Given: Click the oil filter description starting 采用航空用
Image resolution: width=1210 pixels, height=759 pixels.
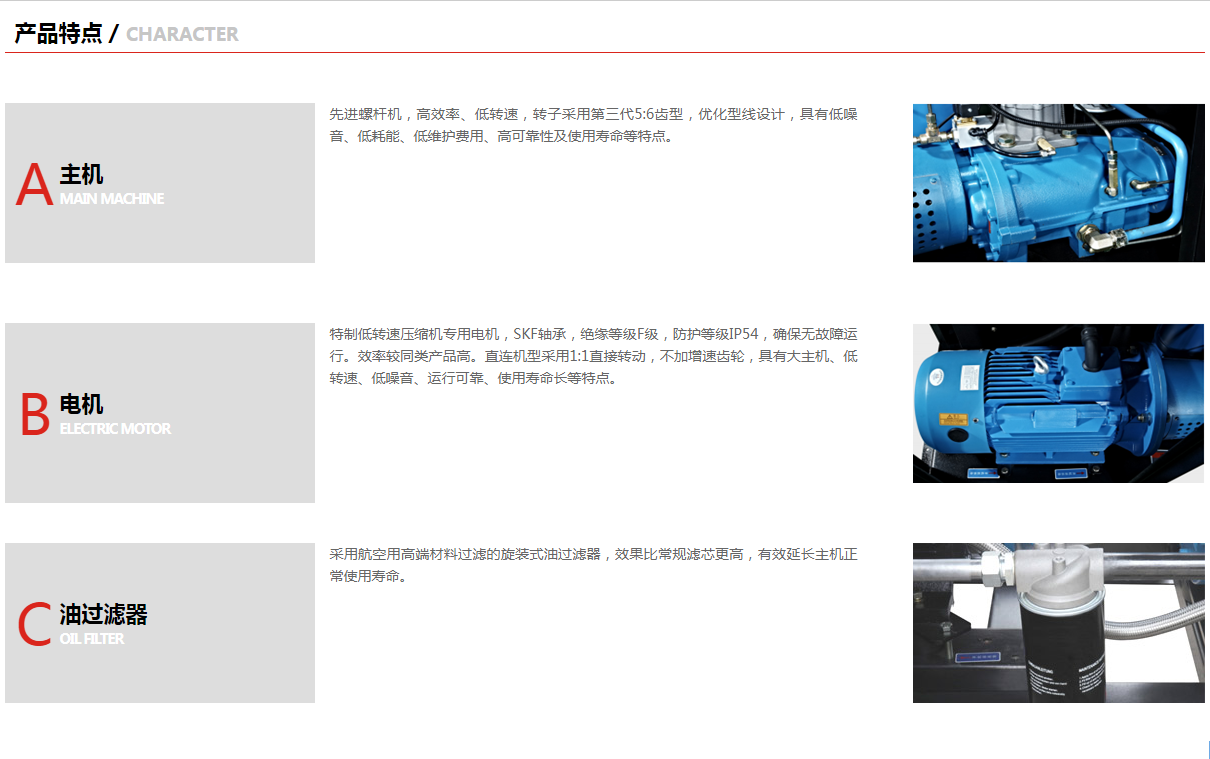Looking at the screenshot, I should click(x=593, y=565).
